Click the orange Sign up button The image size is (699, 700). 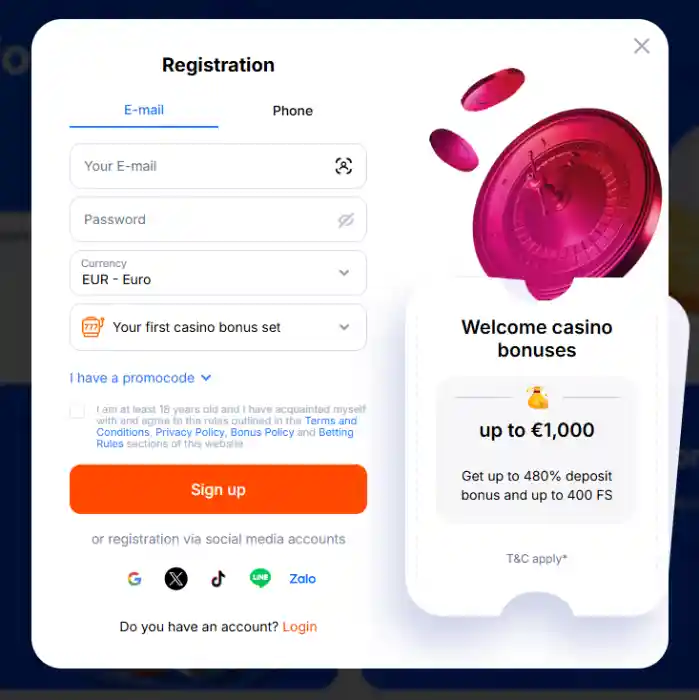(218, 489)
